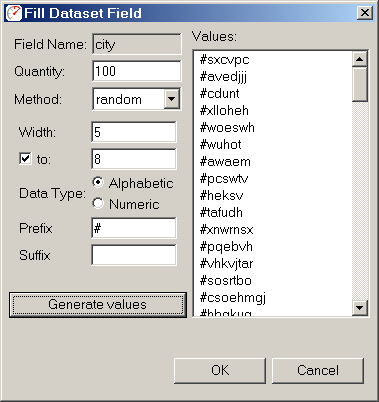Open the Method dropdown arrow
This screenshot has width=379, height=402.
tap(172, 99)
